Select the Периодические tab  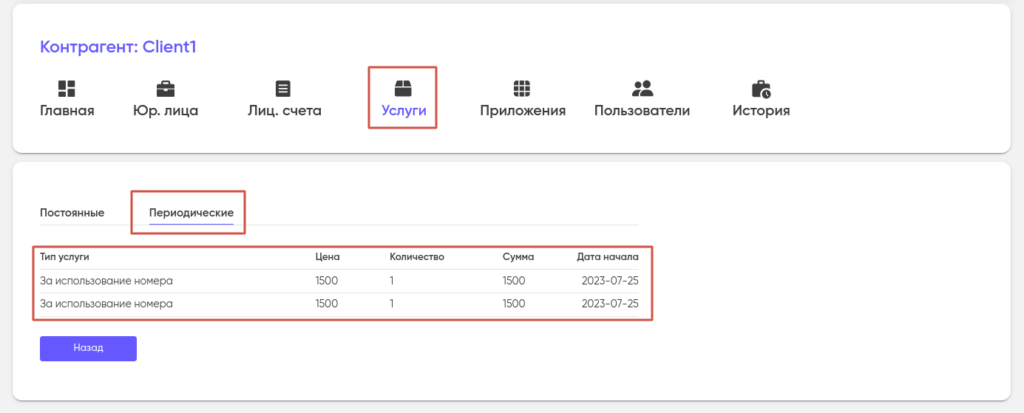tap(191, 212)
